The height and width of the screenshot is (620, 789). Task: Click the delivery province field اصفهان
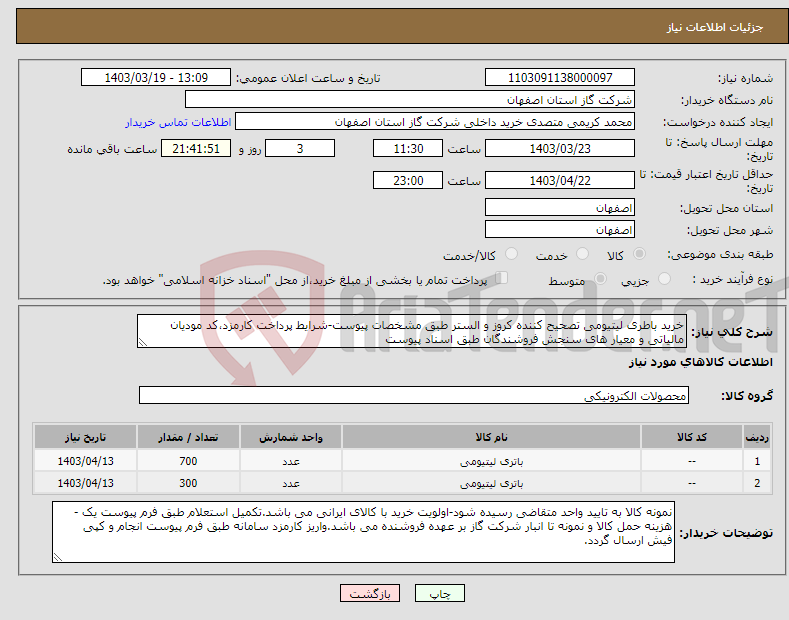tap(560, 207)
